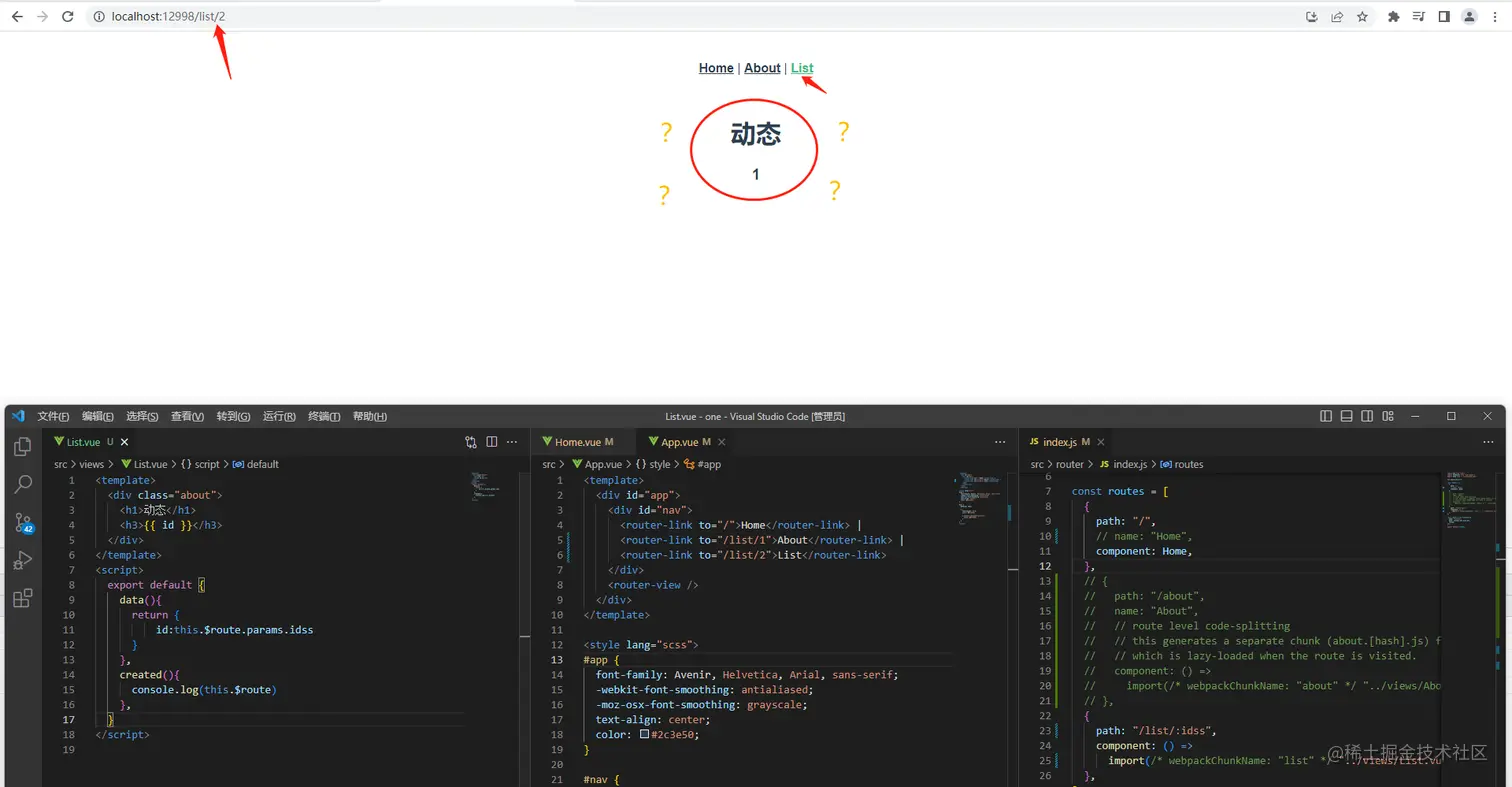Screen dimensions: 1512x787
Task: Click the #2c3e50 color swatch in App.vue
Action: pyautogui.click(x=644, y=734)
